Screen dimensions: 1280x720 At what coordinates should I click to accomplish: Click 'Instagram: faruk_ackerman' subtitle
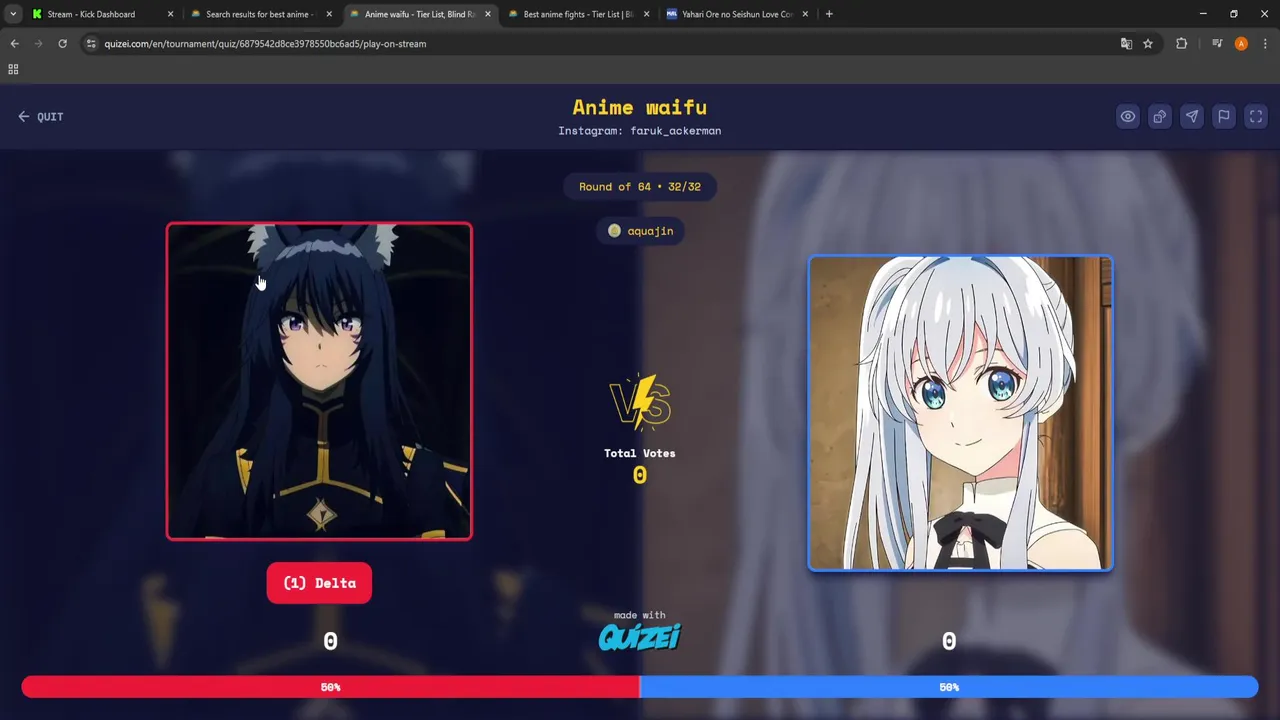click(640, 131)
